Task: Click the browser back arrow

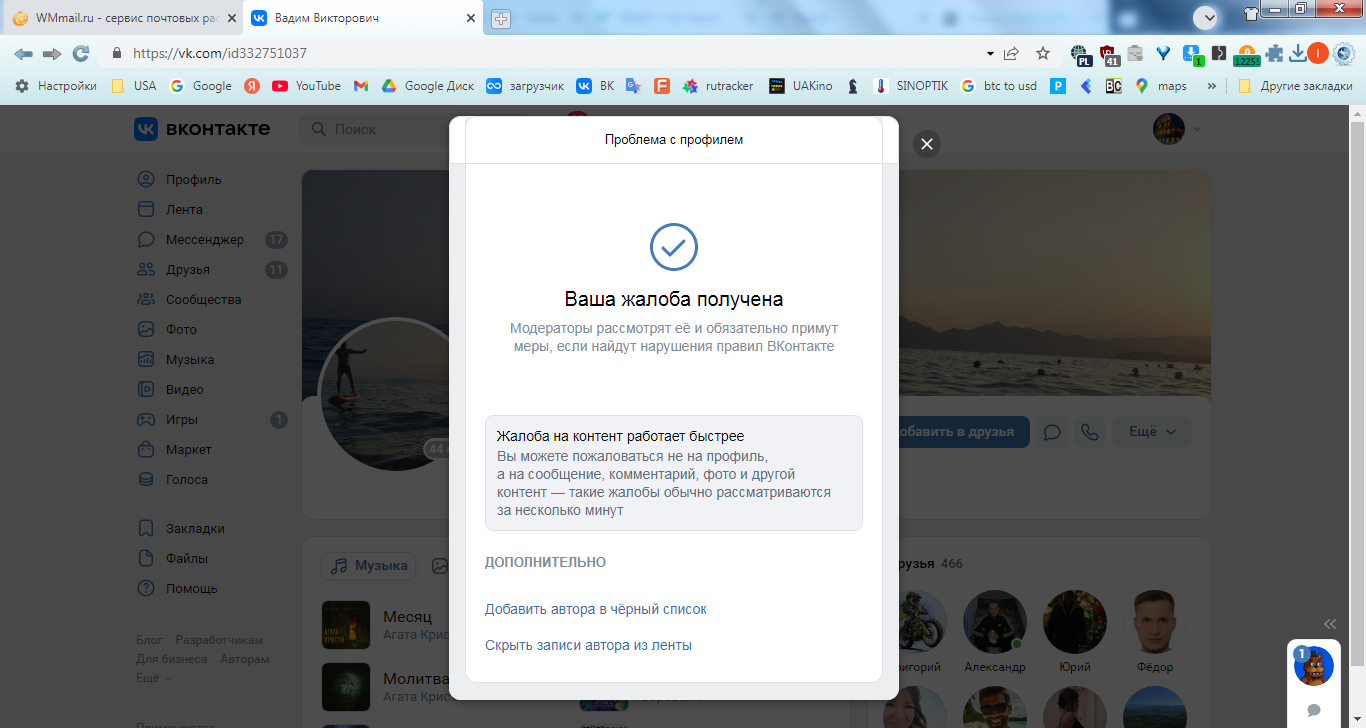Action: (x=23, y=53)
